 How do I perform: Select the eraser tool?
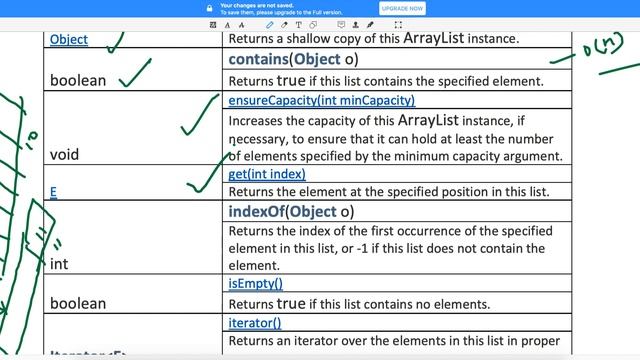tap(284, 25)
